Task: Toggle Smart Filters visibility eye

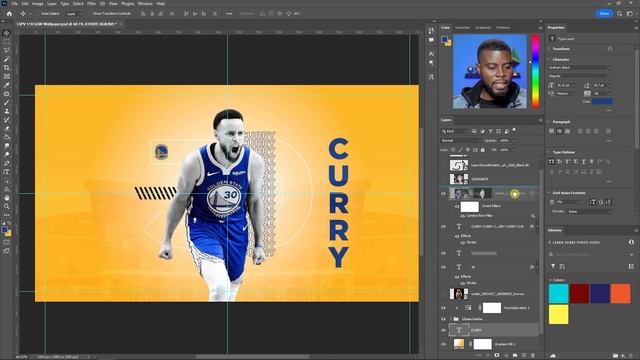Action: 457,206
